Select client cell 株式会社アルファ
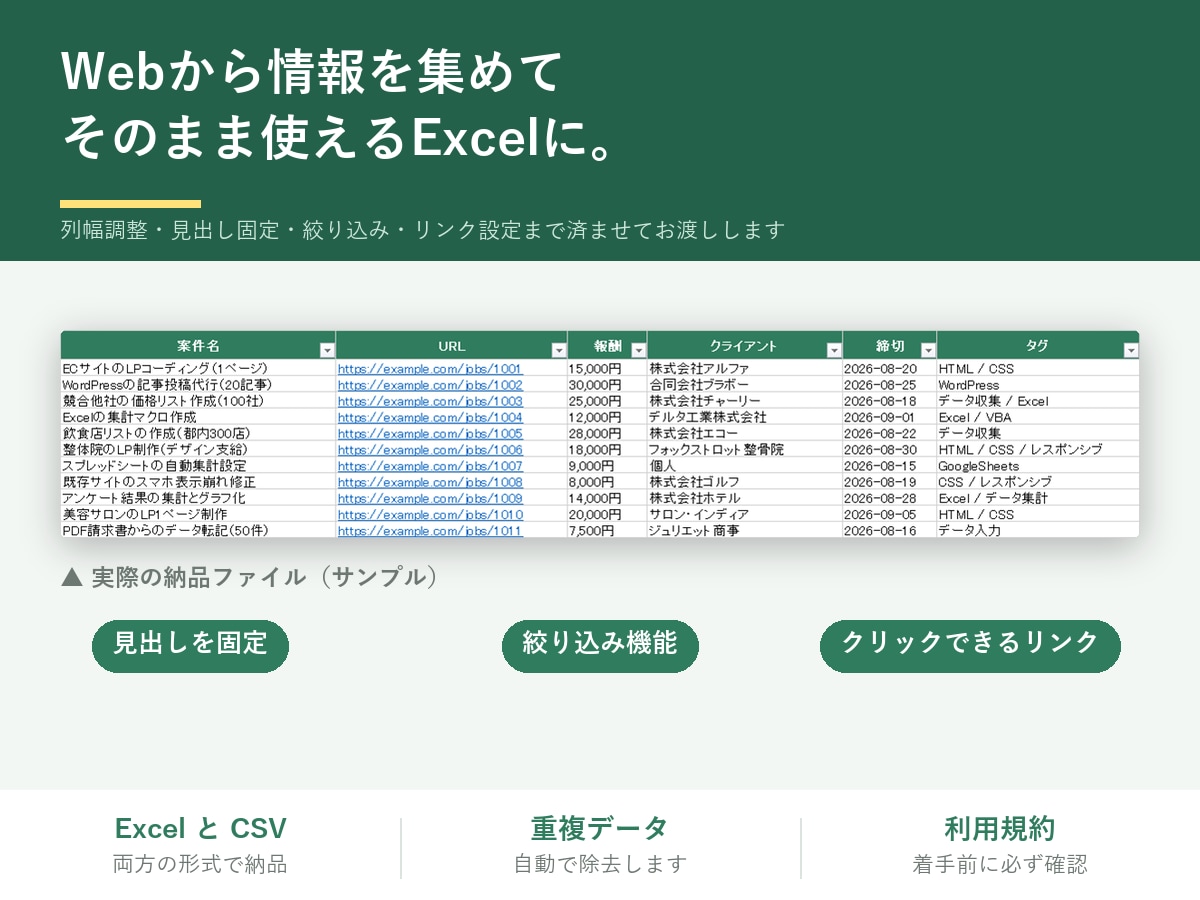This screenshot has width=1200, height=900. point(745,368)
